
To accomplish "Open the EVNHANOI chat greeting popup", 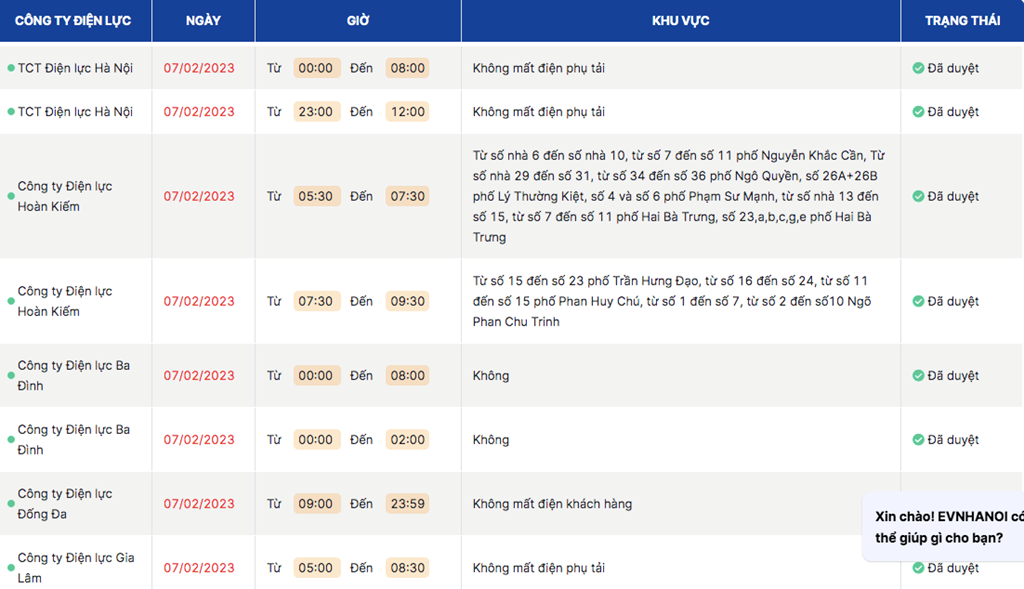I will point(944,527).
